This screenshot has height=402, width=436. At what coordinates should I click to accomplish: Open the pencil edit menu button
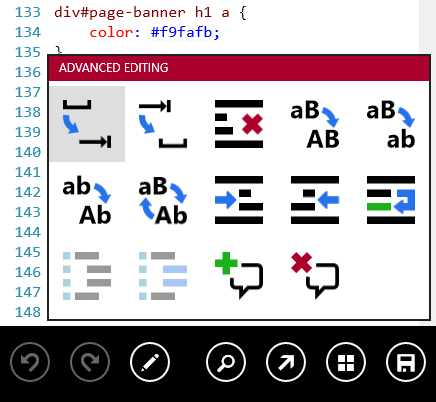pyautogui.click(x=150, y=362)
